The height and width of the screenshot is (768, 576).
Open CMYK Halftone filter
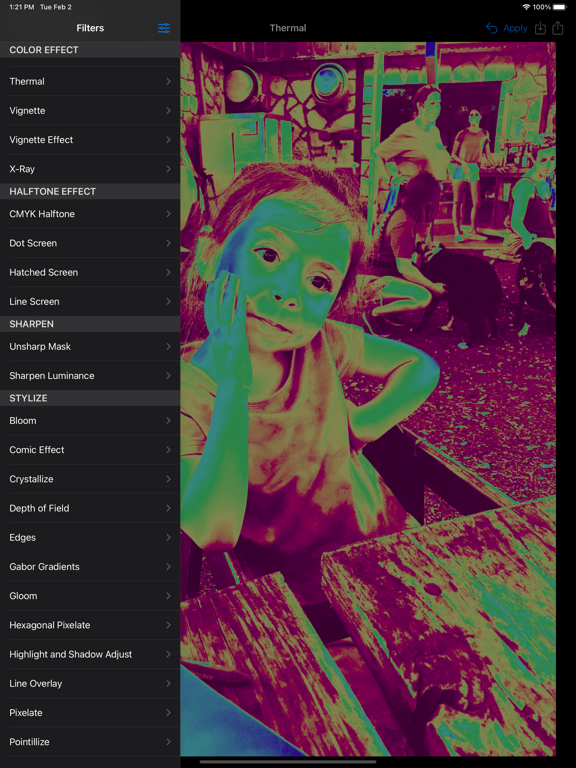point(90,214)
